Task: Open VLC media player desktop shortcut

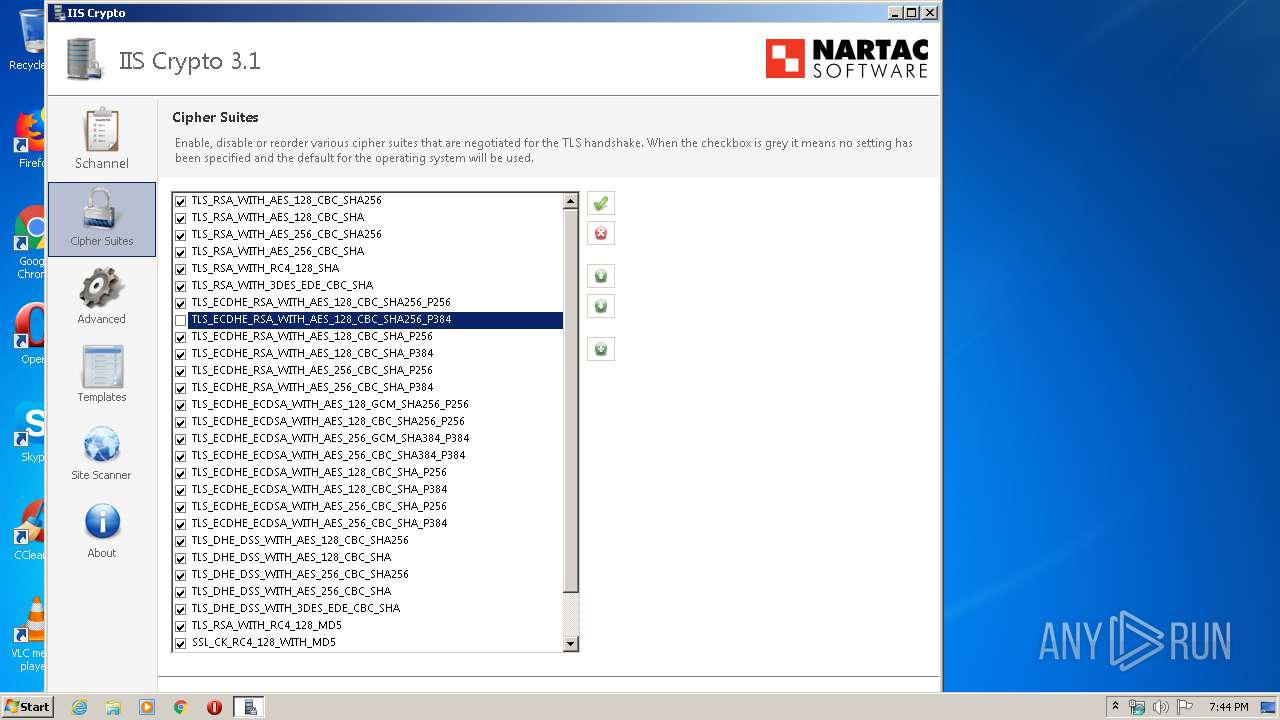Action: 32,634
